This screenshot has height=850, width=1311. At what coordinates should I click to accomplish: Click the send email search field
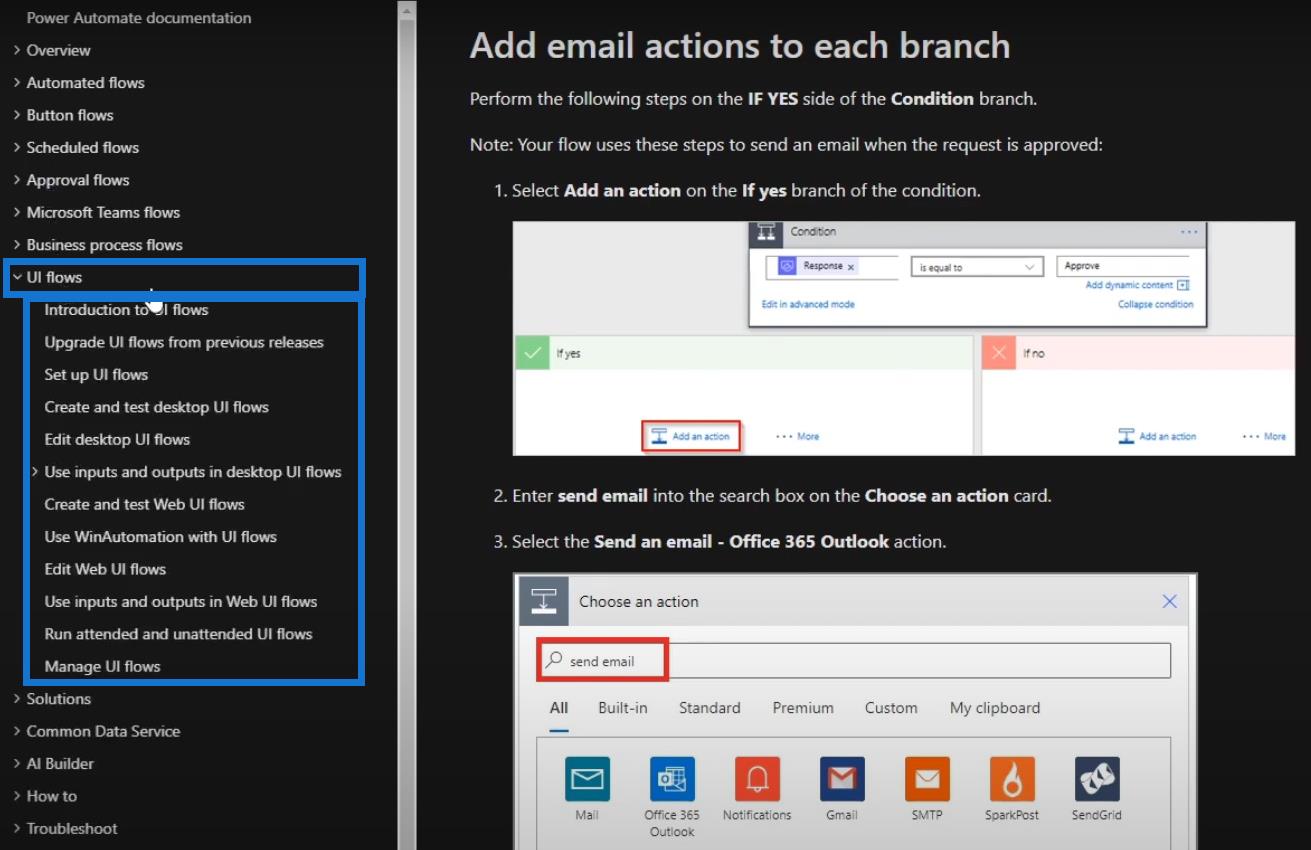pos(854,661)
